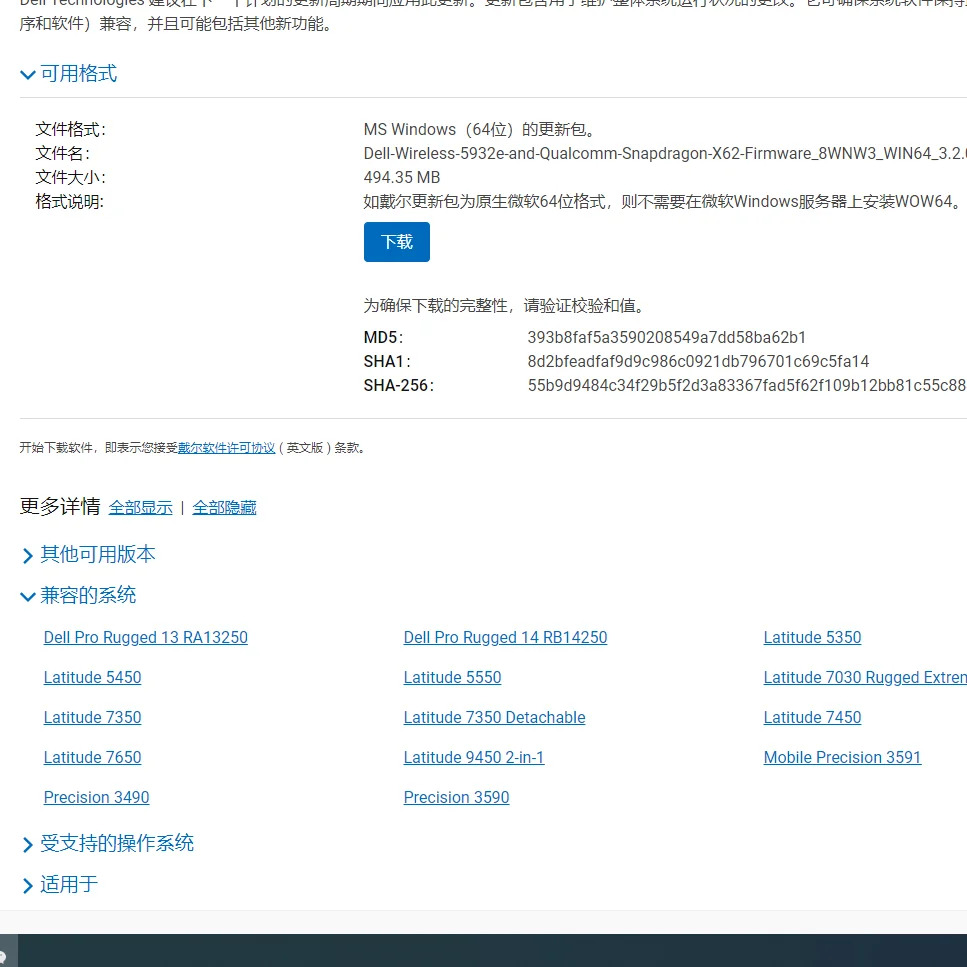The width and height of the screenshot is (967, 967).
Task: Open the Latitude 9450 2-in-1 link
Action: click(x=474, y=757)
